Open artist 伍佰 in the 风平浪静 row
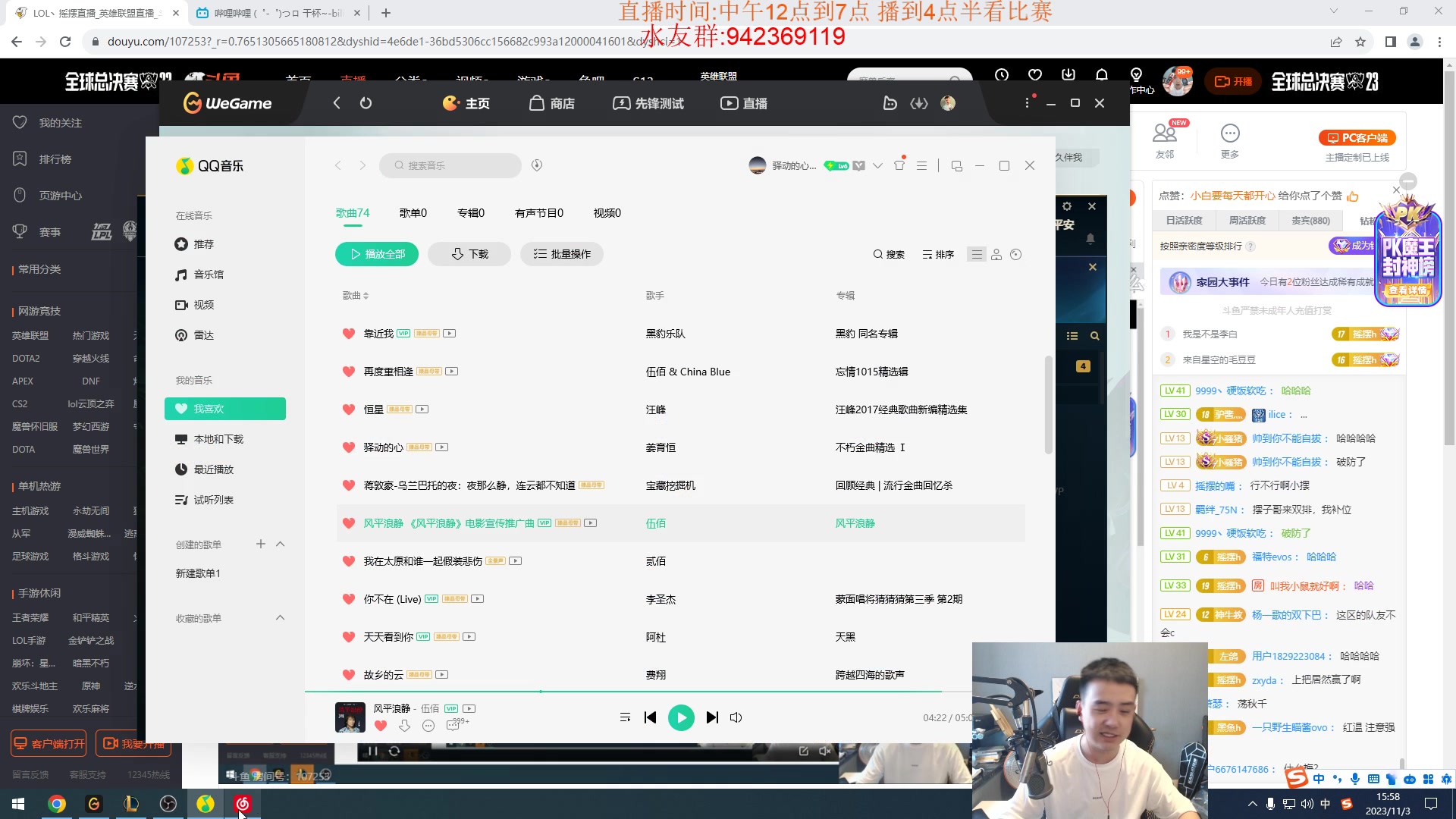The image size is (1456, 819). click(x=656, y=523)
